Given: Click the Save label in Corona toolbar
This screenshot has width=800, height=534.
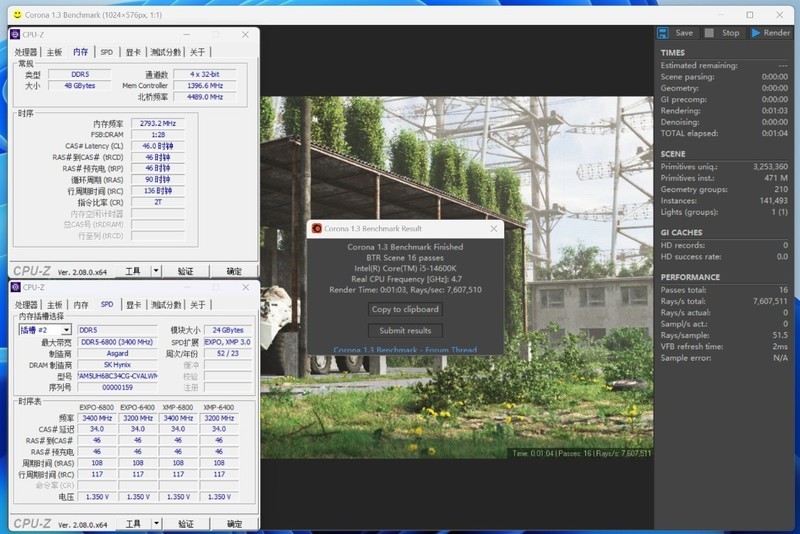Looking at the screenshot, I should [x=684, y=33].
